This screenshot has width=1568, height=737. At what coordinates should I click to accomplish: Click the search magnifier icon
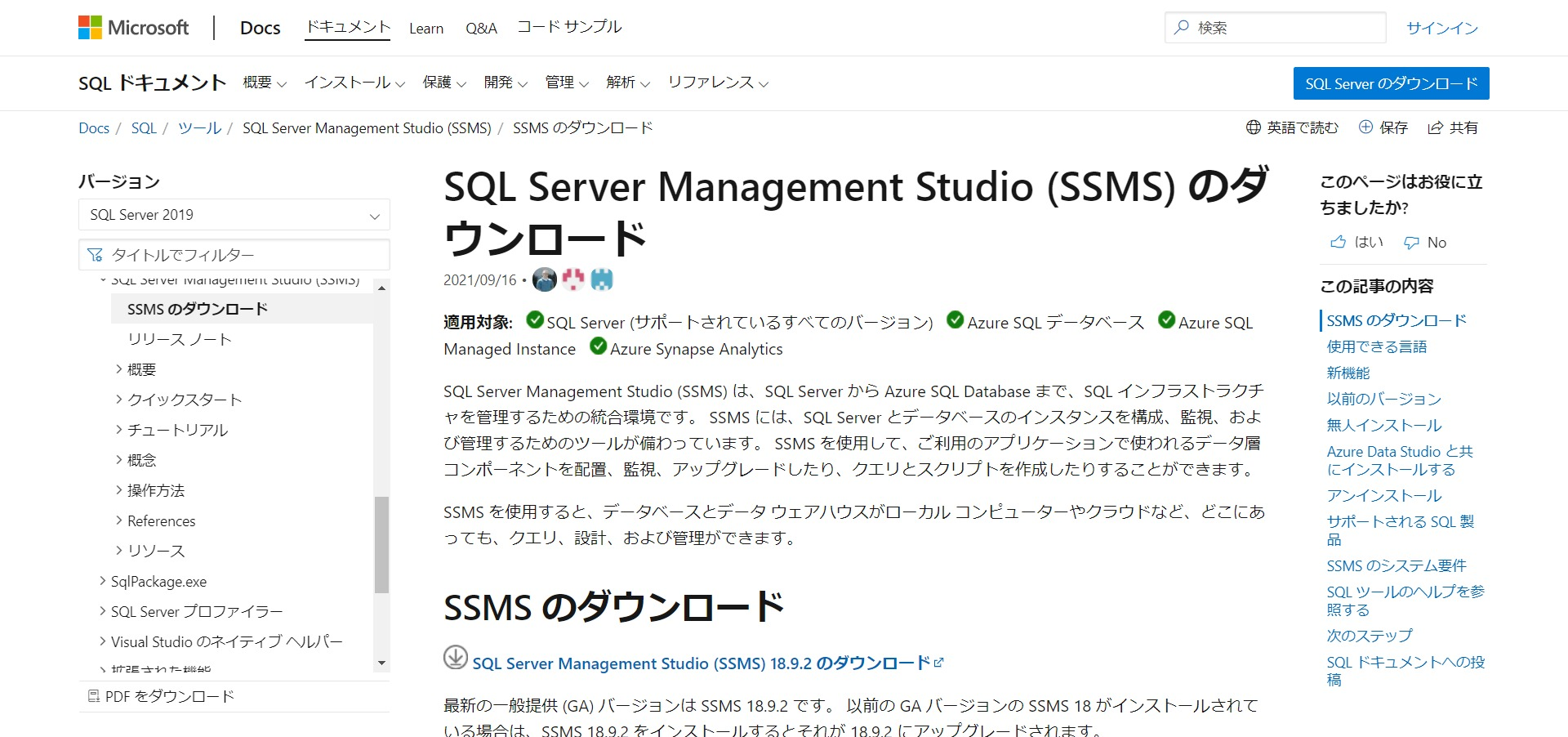click(1181, 27)
